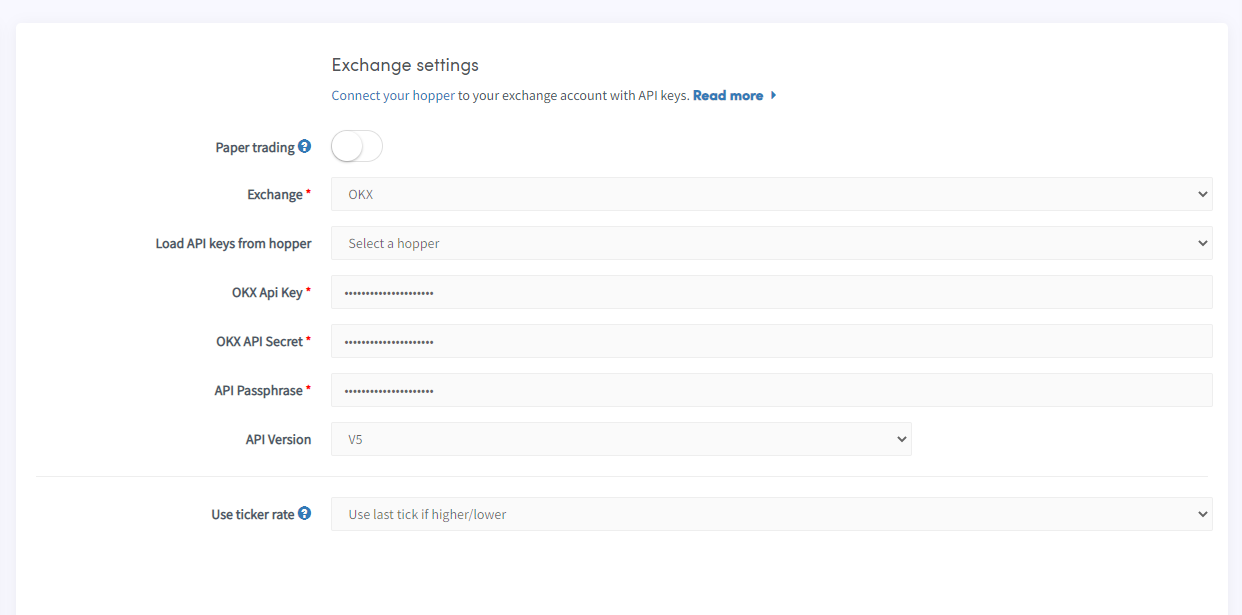Click the Load API keys from hopper label
The image size is (1242, 615).
tap(233, 244)
